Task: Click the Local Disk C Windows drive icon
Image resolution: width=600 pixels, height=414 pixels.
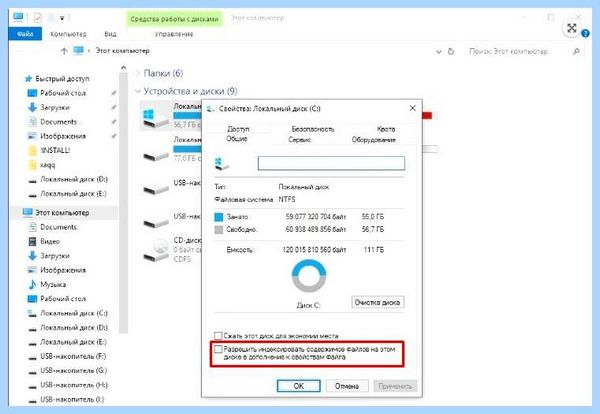Action: point(155,118)
